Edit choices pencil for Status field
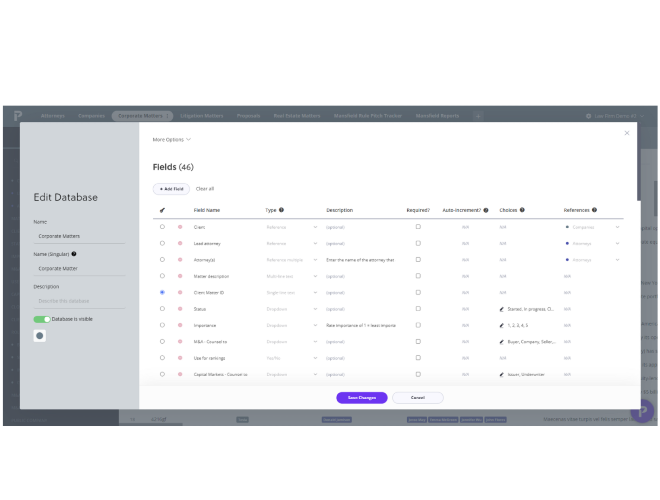660x500 pixels. (502, 309)
